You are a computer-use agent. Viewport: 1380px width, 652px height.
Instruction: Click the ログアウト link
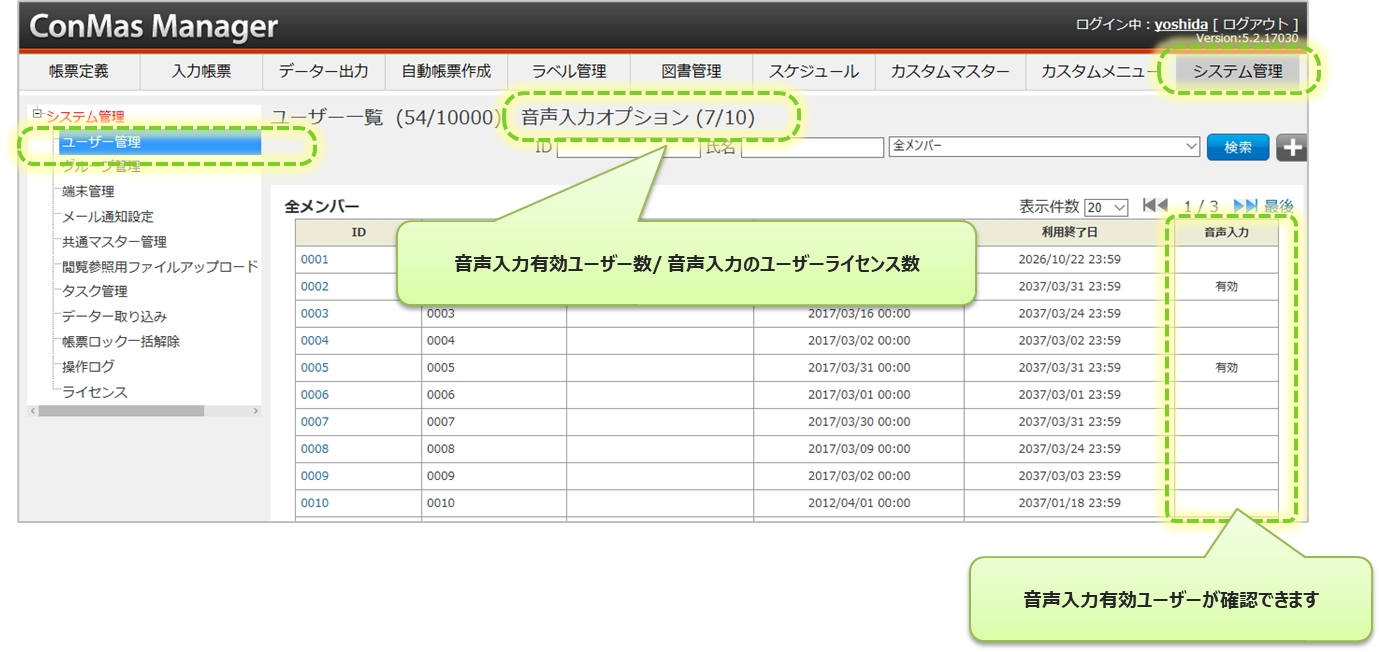1256,24
